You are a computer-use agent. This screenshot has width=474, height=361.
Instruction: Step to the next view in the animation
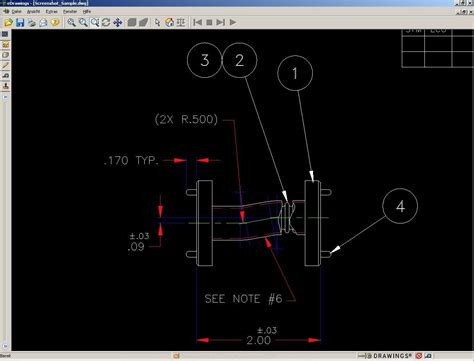[221, 22]
